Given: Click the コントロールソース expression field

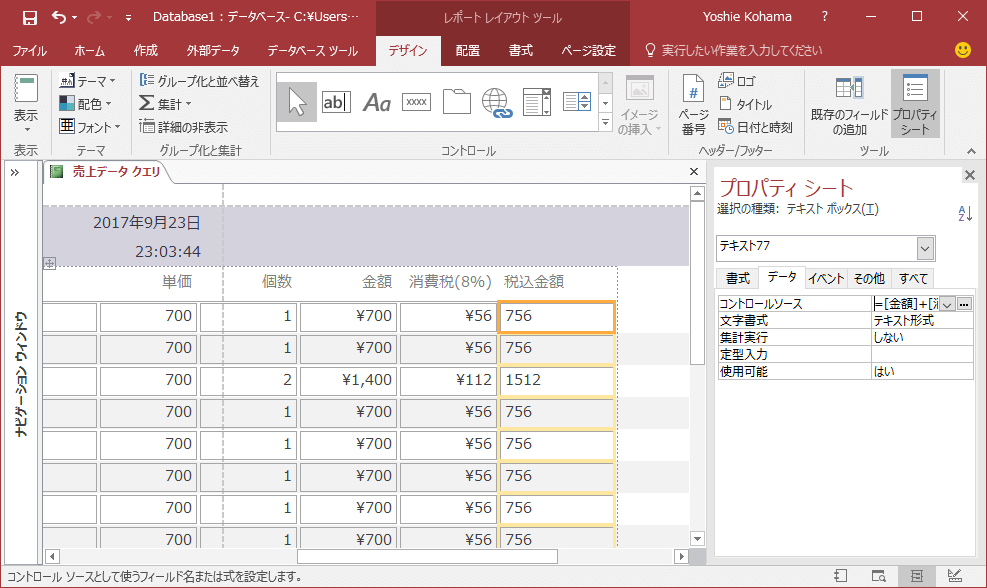Looking at the screenshot, I should pyautogui.click(x=905, y=303).
